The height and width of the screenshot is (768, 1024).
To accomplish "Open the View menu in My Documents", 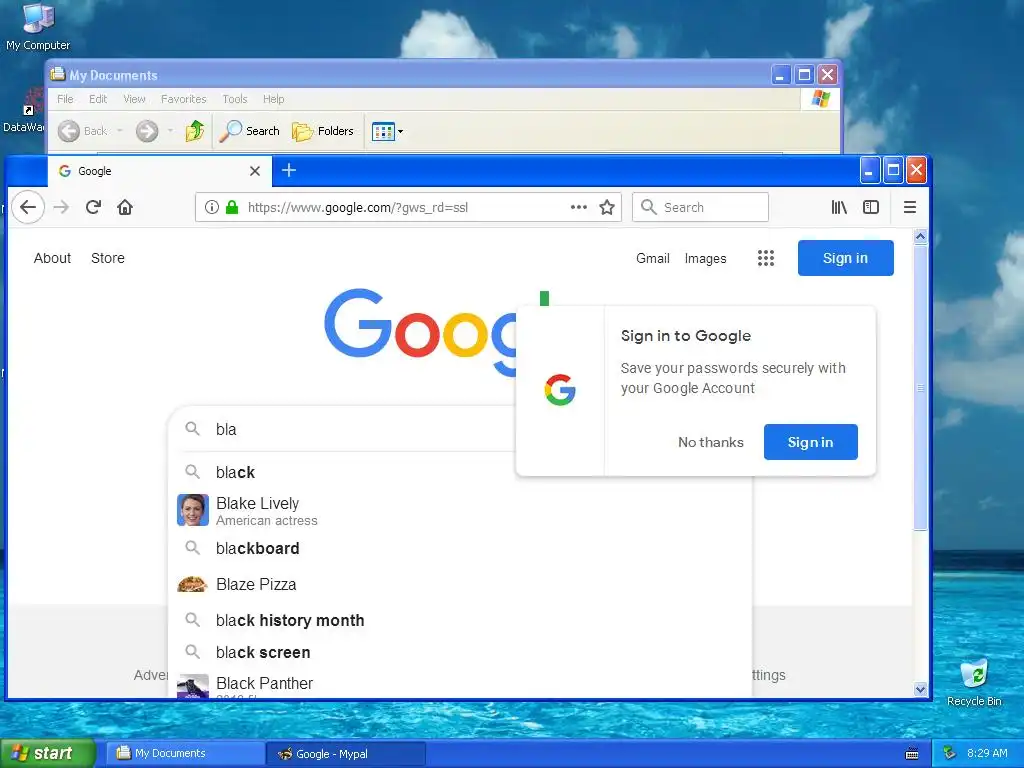I will pos(135,99).
